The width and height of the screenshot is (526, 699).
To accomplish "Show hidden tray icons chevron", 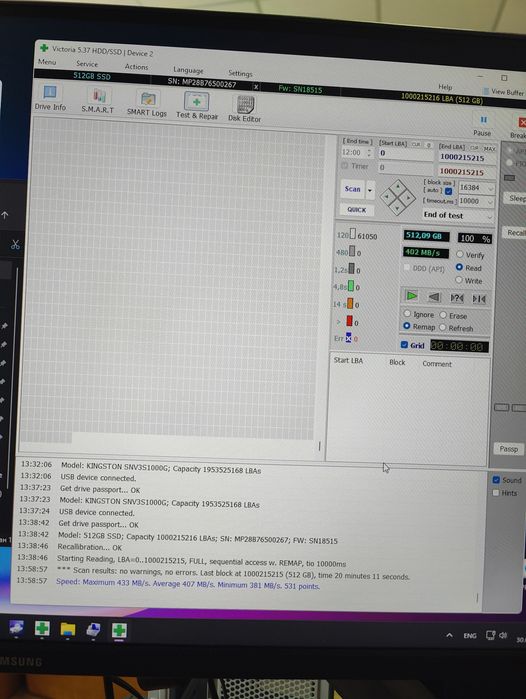I will coord(449,635).
